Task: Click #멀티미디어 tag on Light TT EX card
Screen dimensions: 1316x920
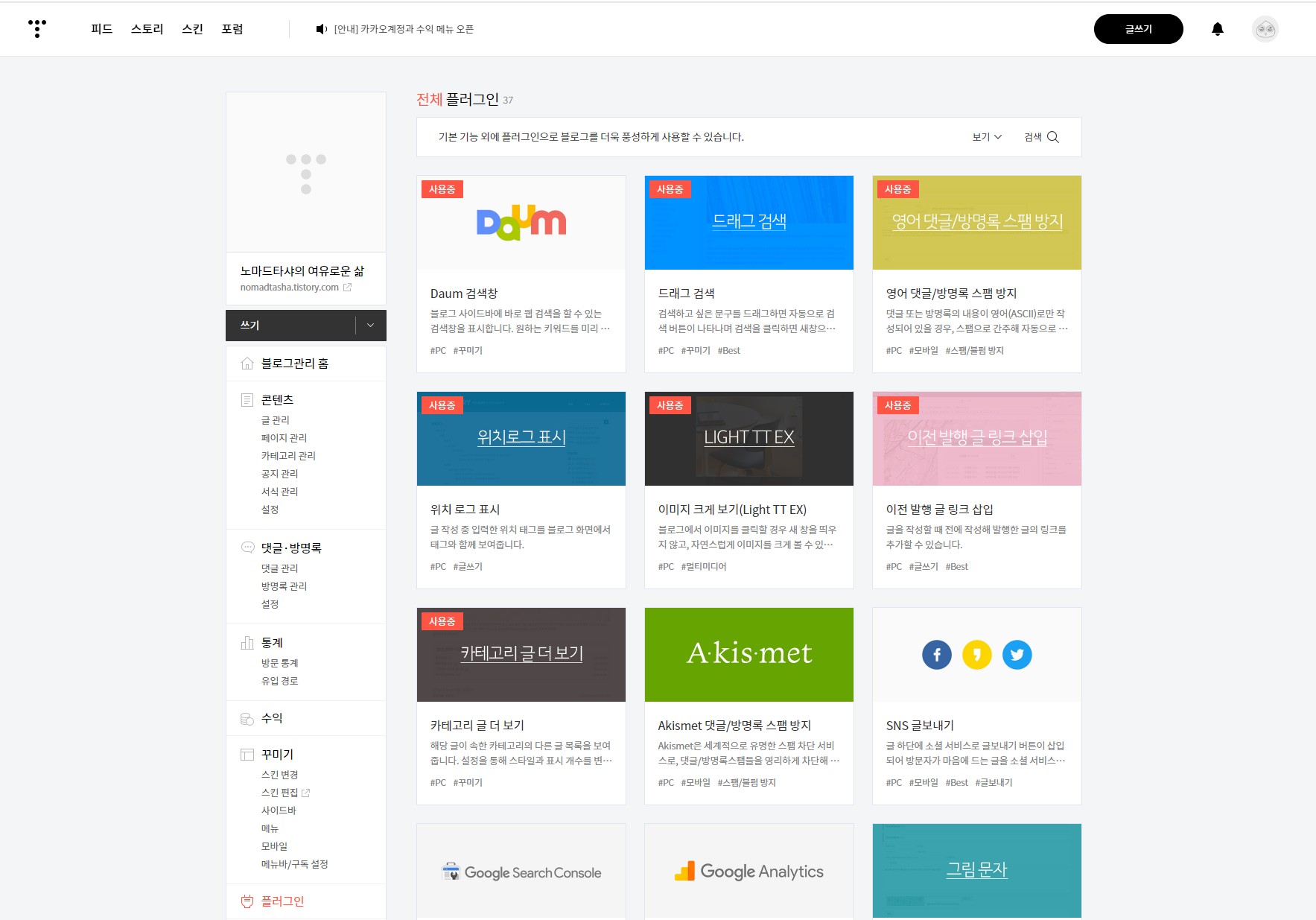Action: click(704, 567)
